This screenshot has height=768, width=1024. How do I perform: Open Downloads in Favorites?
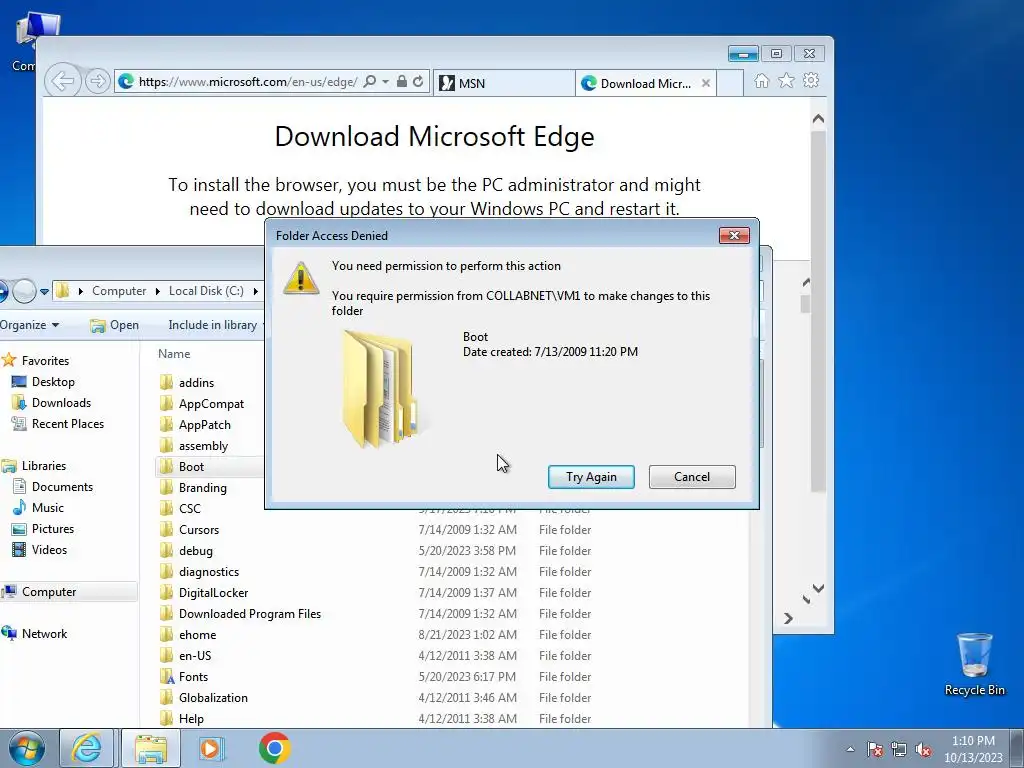point(61,403)
